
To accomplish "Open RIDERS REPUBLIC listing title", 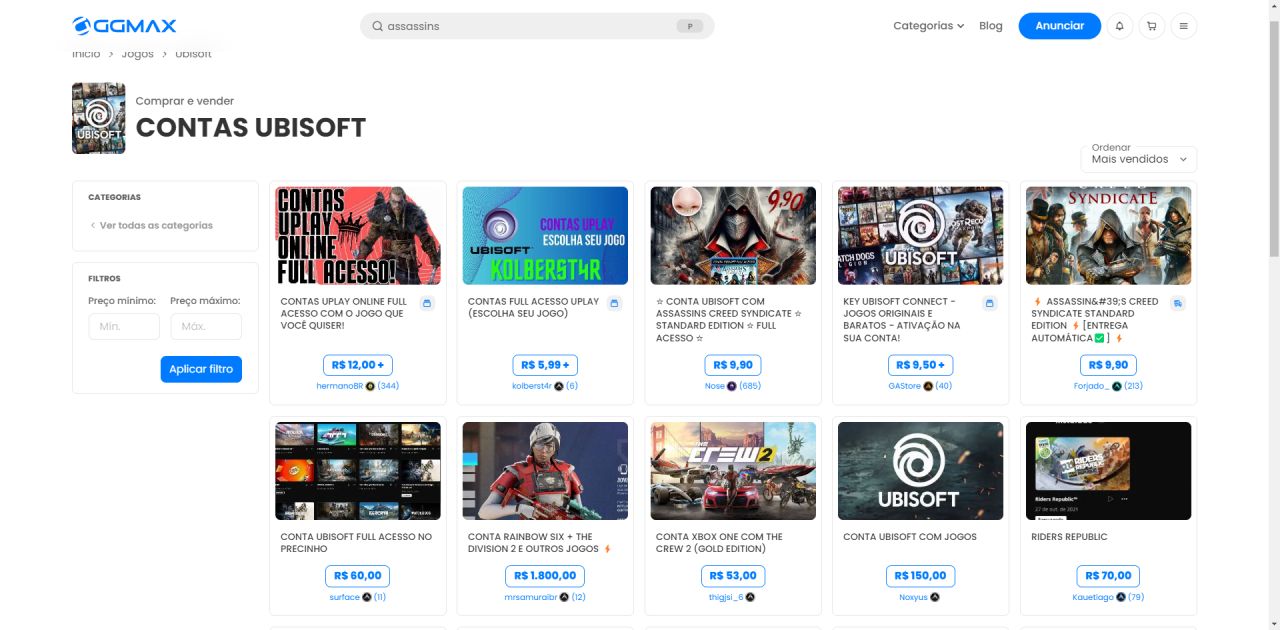I will pos(1069,537).
